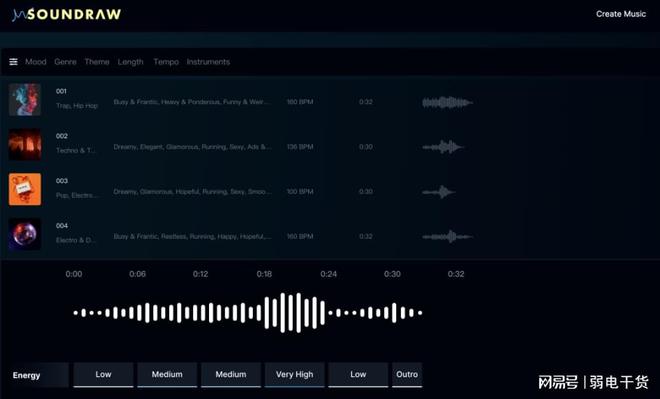660x399 pixels.
Task: Select the first Low energy block
Action: click(104, 375)
